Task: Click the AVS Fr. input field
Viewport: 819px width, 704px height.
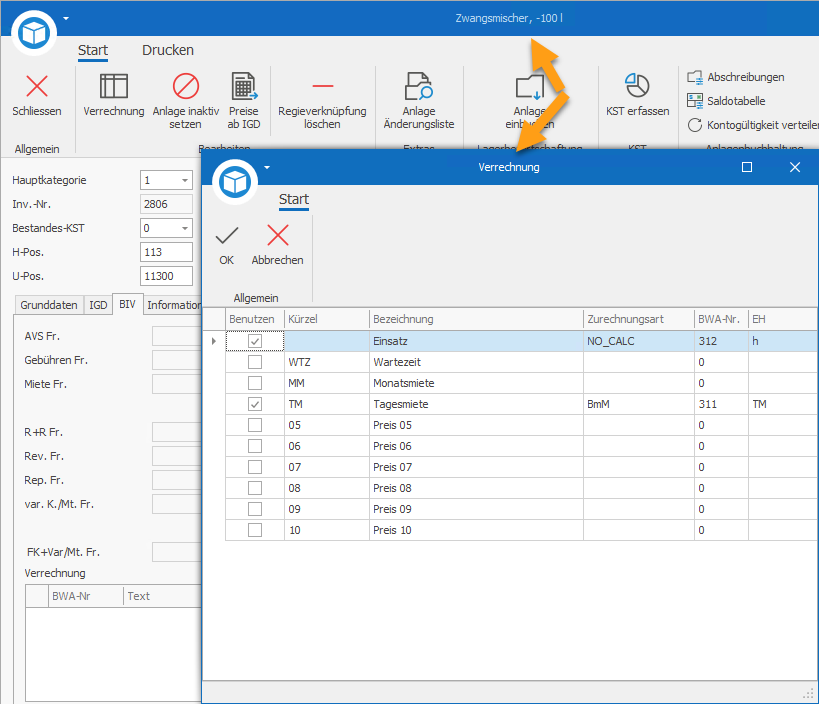Action: (x=177, y=336)
